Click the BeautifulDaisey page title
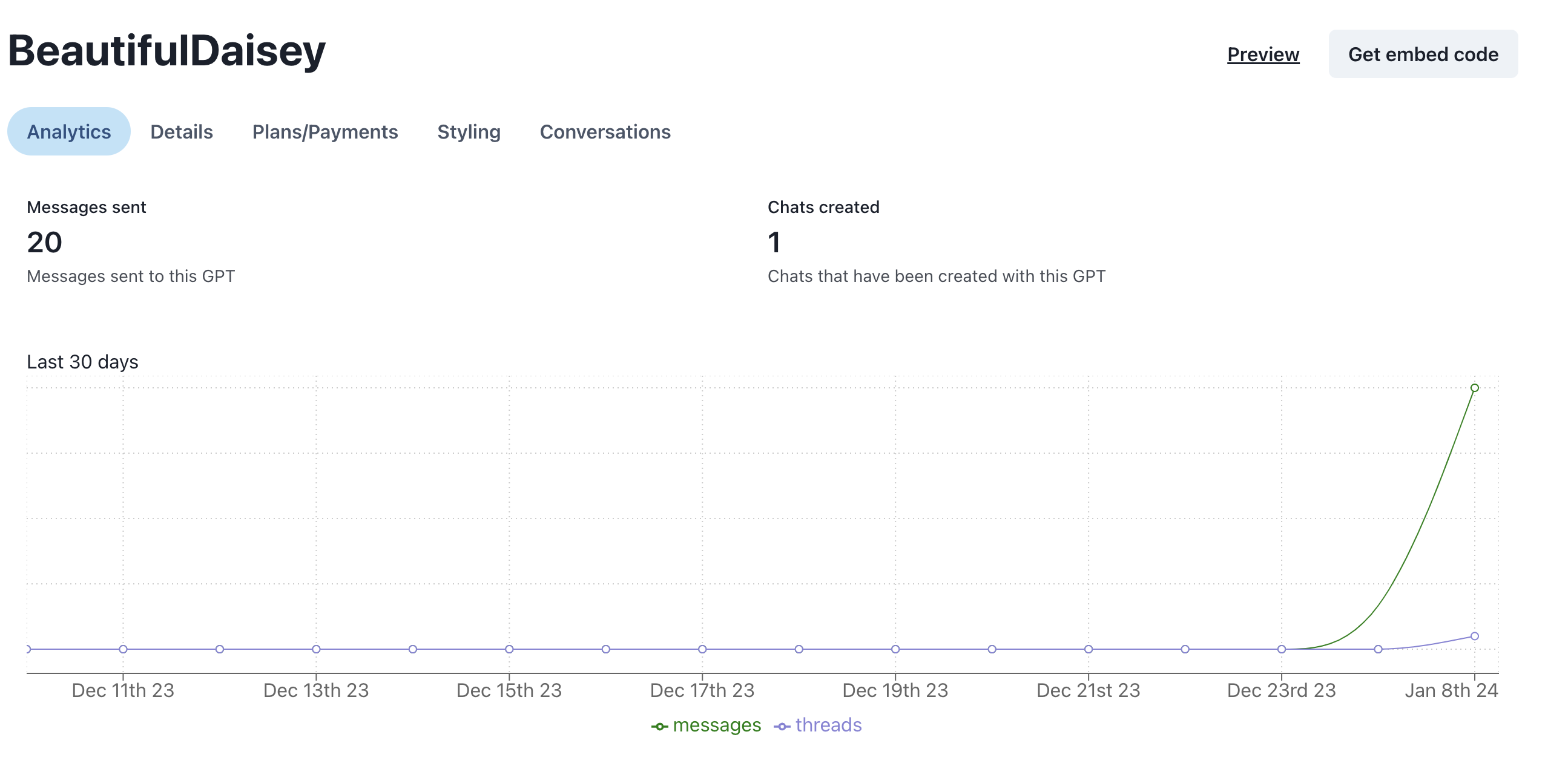This screenshot has width=1568, height=772. [x=166, y=51]
